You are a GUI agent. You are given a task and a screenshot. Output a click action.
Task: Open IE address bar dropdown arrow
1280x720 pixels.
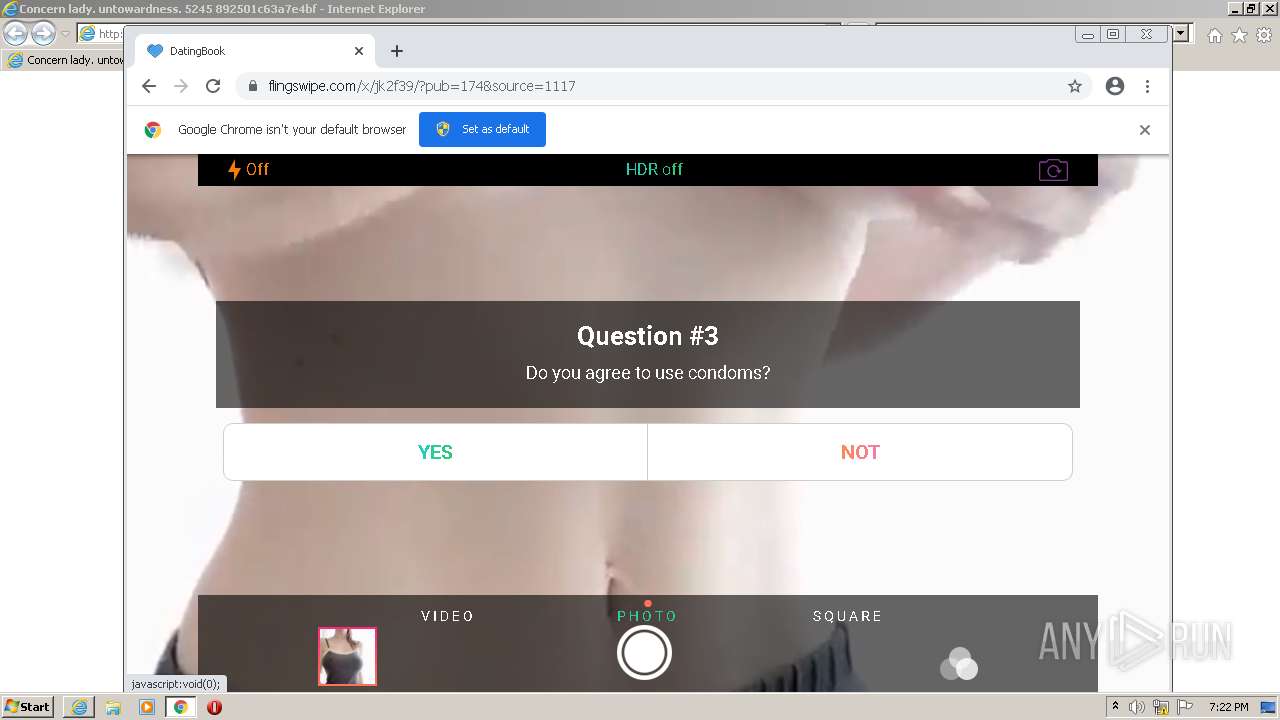pyautogui.click(x=1181, y=34)
